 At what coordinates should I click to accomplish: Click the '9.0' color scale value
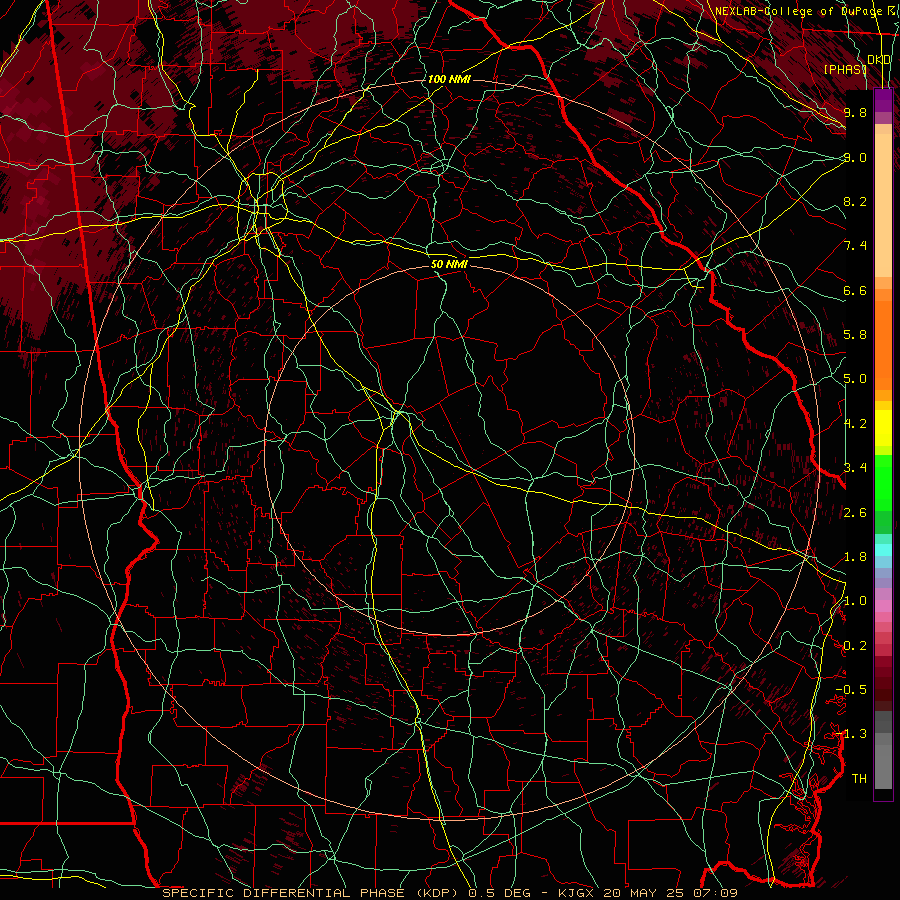pos(855,157)
